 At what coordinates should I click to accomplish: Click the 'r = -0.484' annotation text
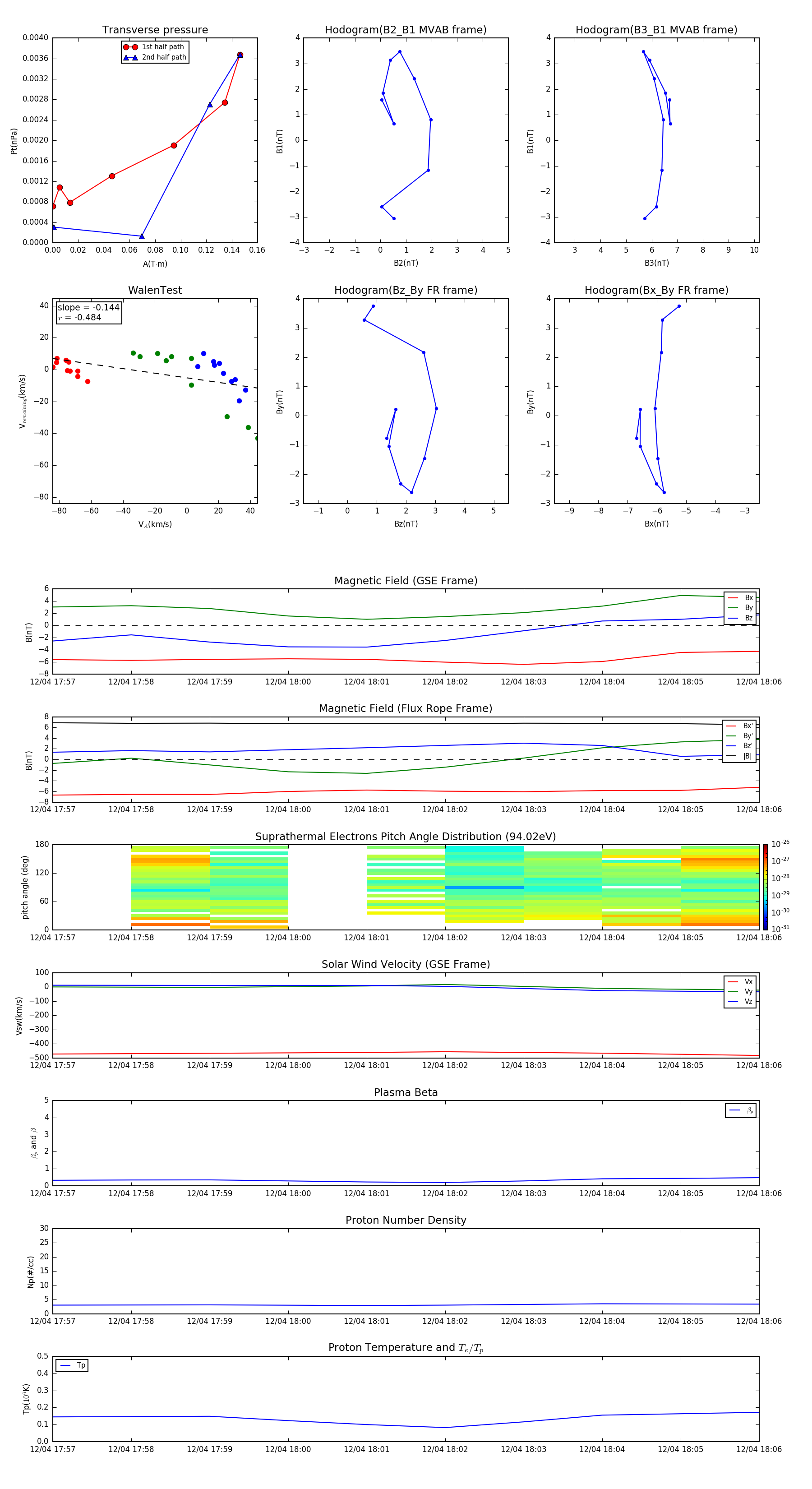[x=80, y=317]
